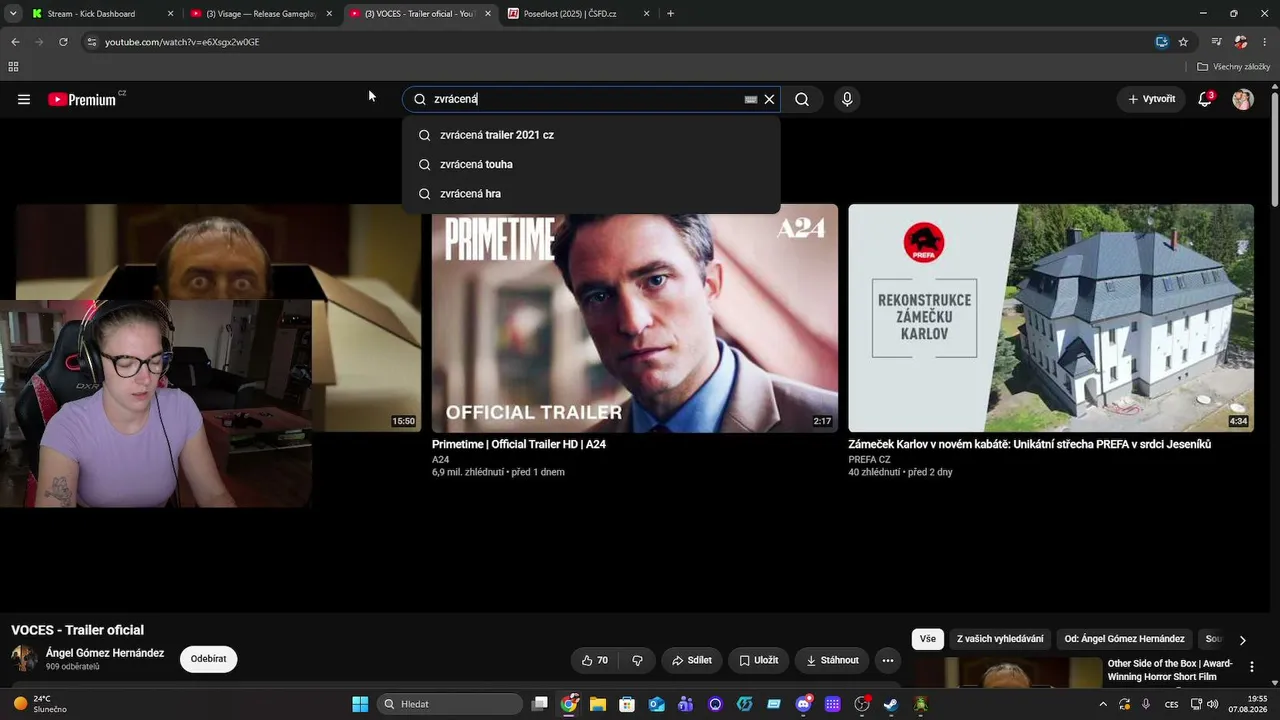The width and height of the screenshot is (1280, 720).
Task: Open the apps grid on bookmarks bar
Action: coord(13,67)
